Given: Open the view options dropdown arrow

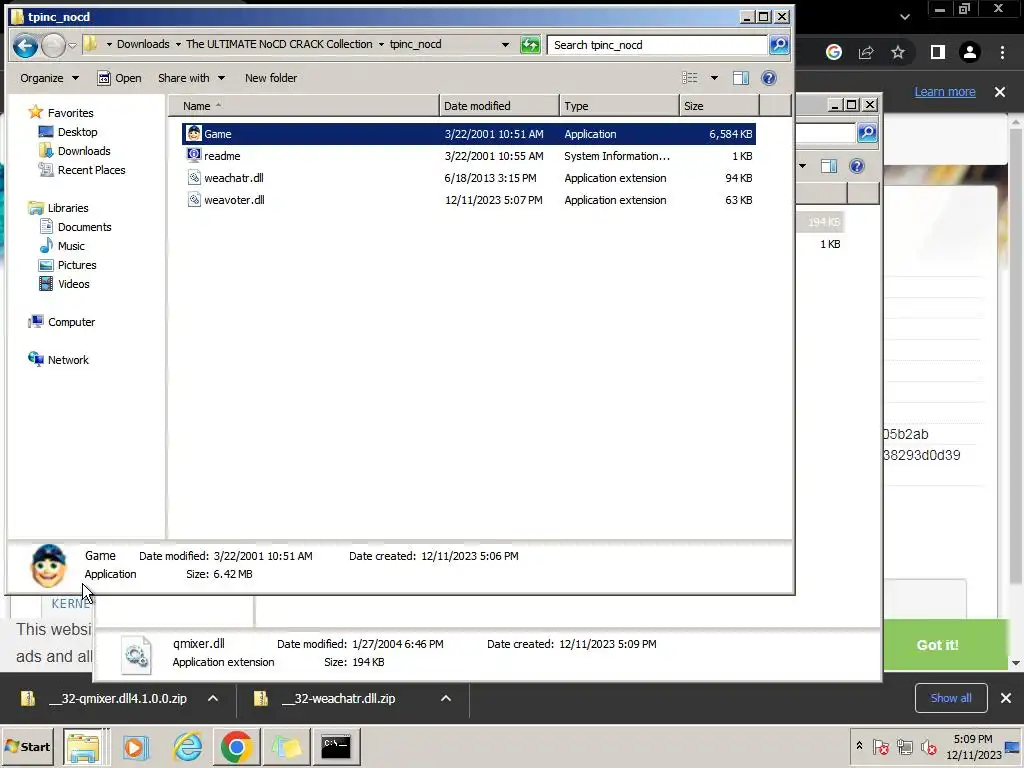Looking at the screenshot, I should [x=714, y=78].
